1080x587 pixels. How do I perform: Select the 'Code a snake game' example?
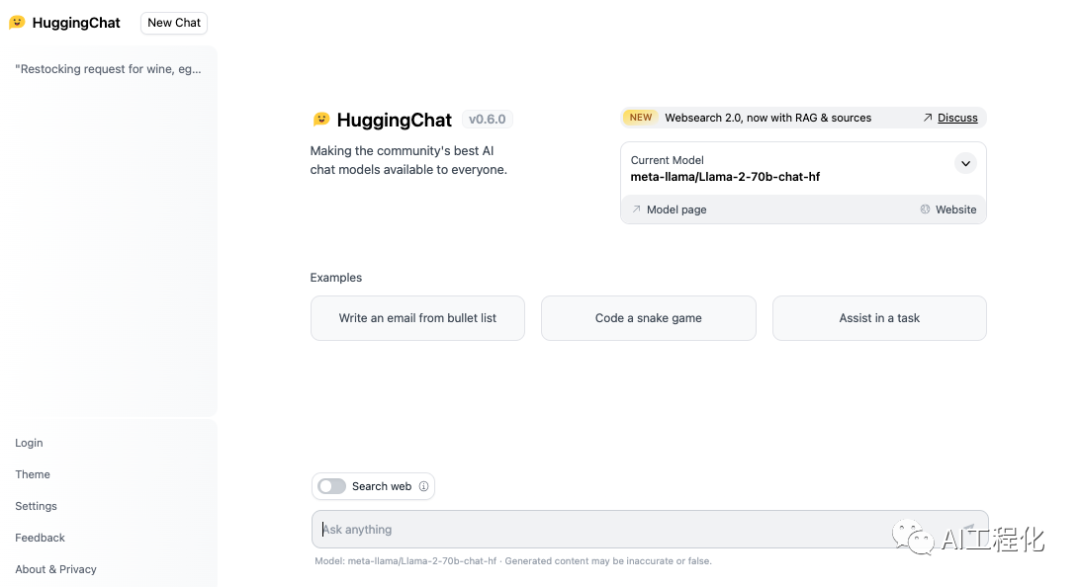pos(648,318)
